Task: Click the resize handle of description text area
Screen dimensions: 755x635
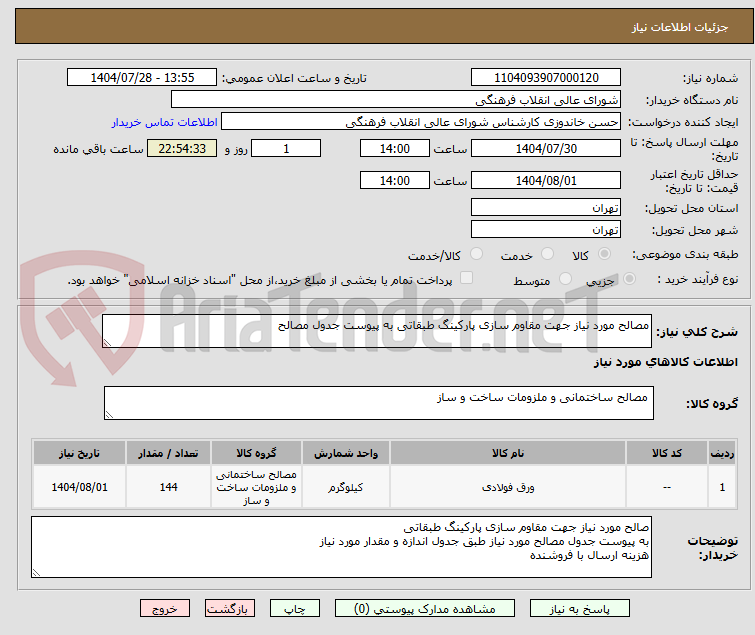Action: [x=107, y=343]
